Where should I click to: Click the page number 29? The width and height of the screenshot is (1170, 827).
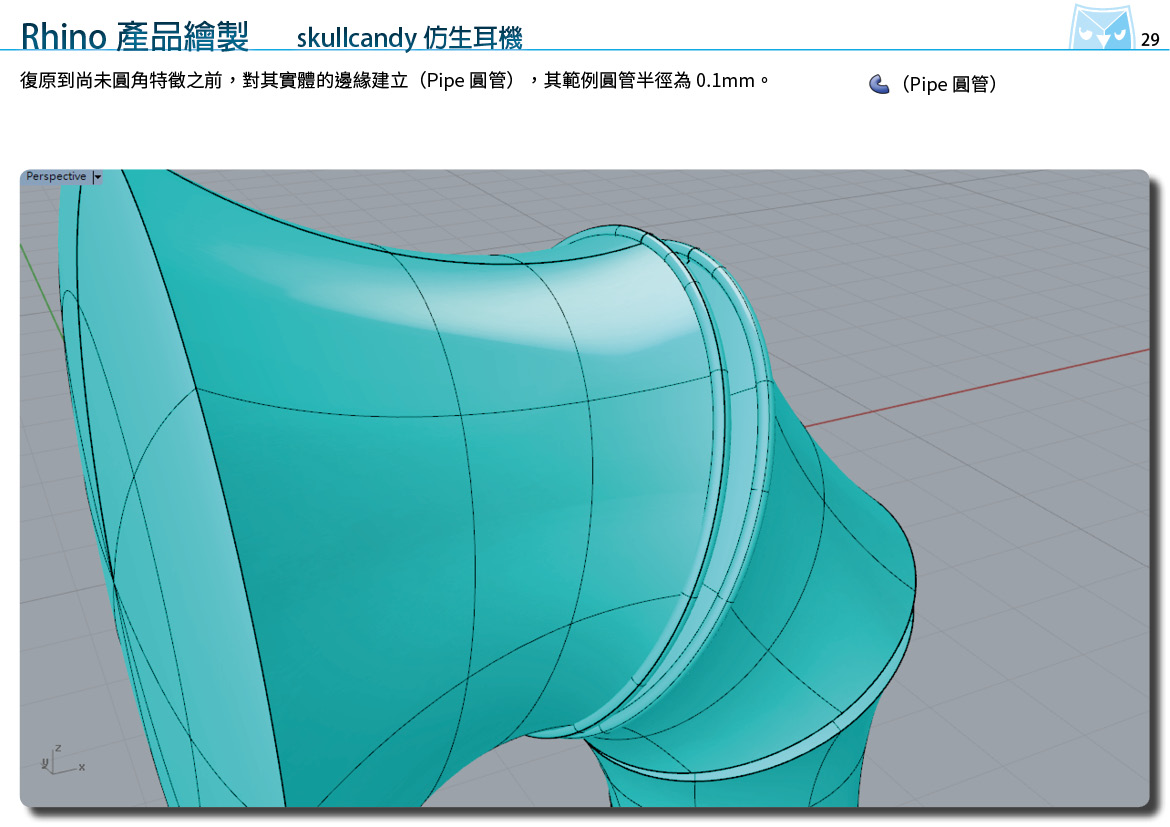click(x=1150, y=40)
